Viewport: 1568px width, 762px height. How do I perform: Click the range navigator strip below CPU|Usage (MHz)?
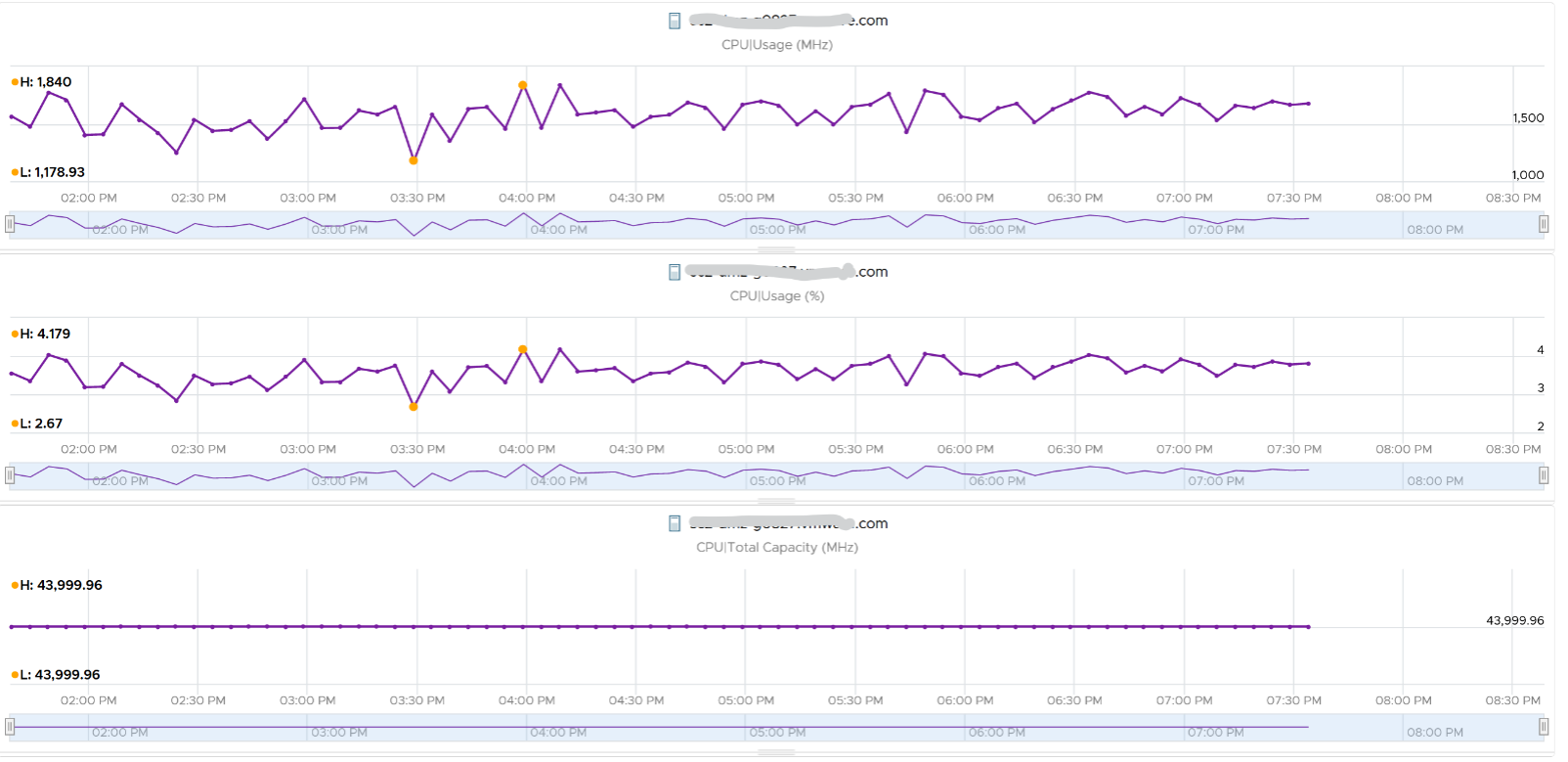tap(777, 225)
